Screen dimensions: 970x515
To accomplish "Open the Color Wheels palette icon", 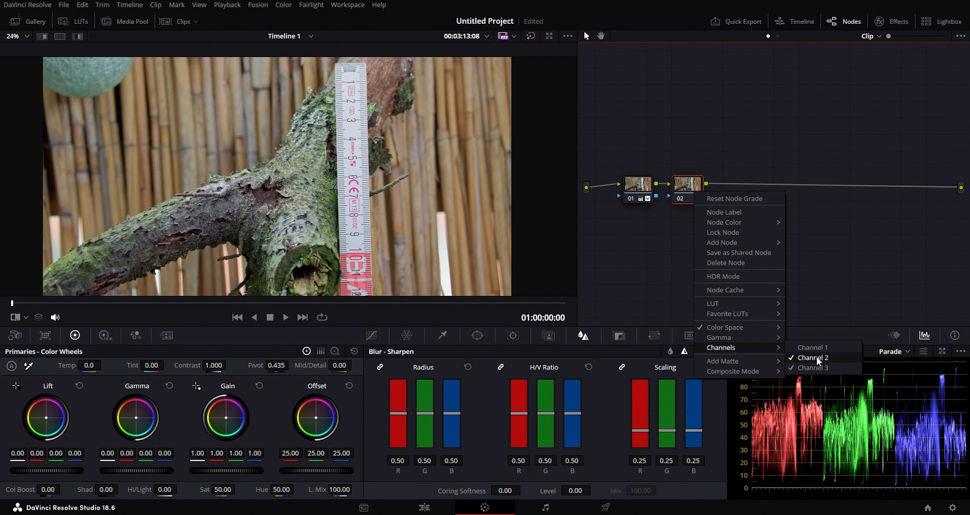I will click(75, 335).
